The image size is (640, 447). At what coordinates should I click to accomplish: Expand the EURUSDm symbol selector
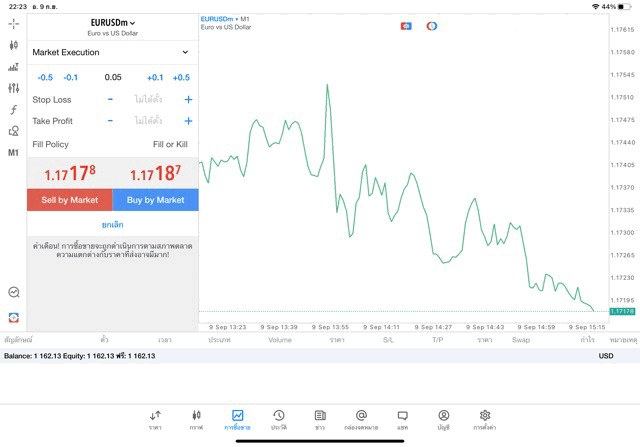click(112, 22)
